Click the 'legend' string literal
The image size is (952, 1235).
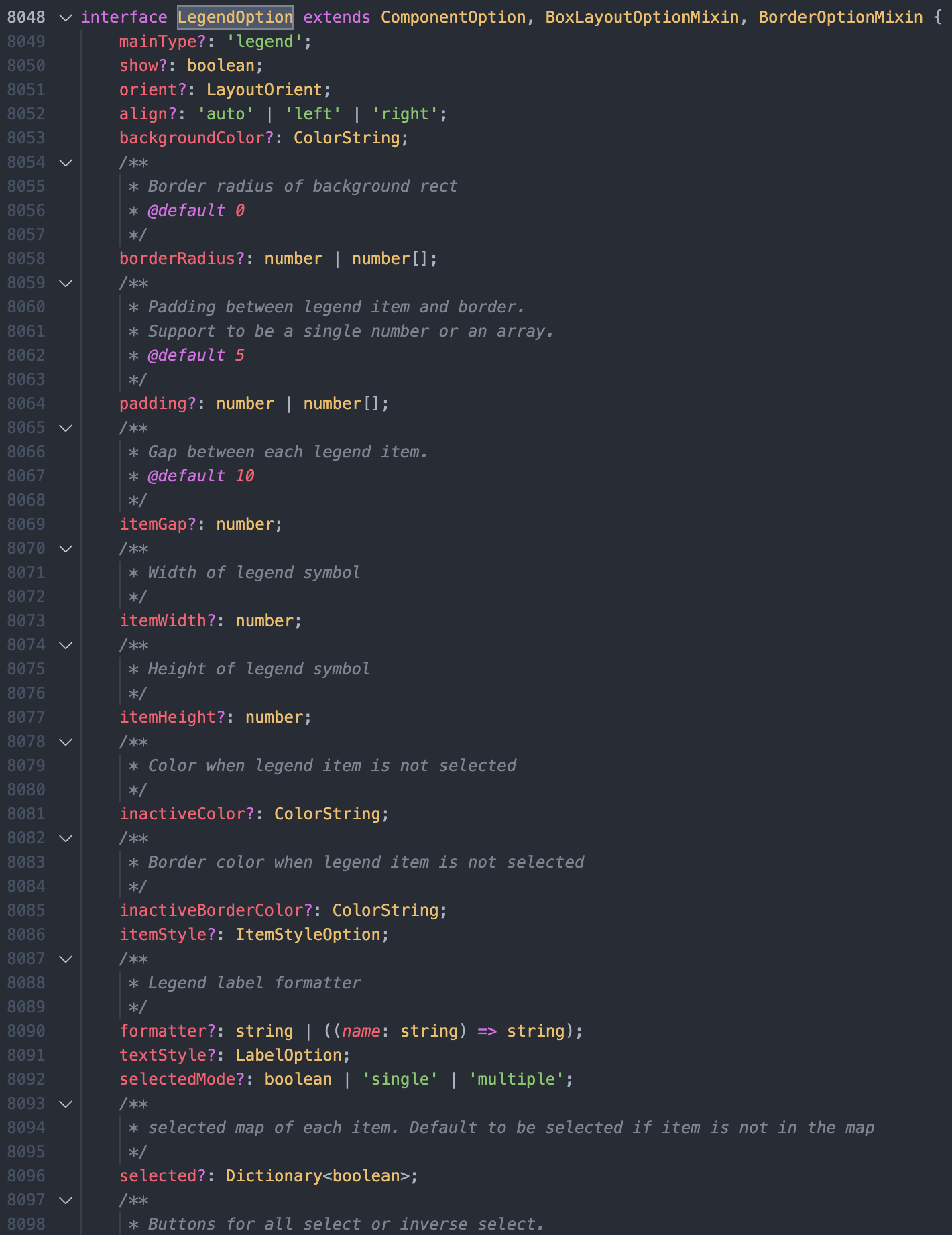(264, 42)
